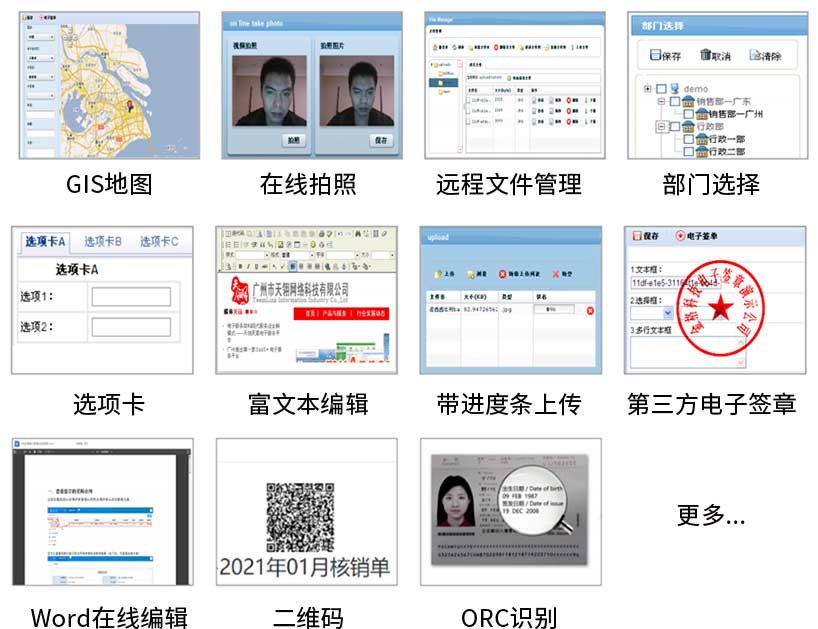Check the 销售部一广东 checkbox
Viewport: 818px width, 629px height.
(x=675, y=101)
